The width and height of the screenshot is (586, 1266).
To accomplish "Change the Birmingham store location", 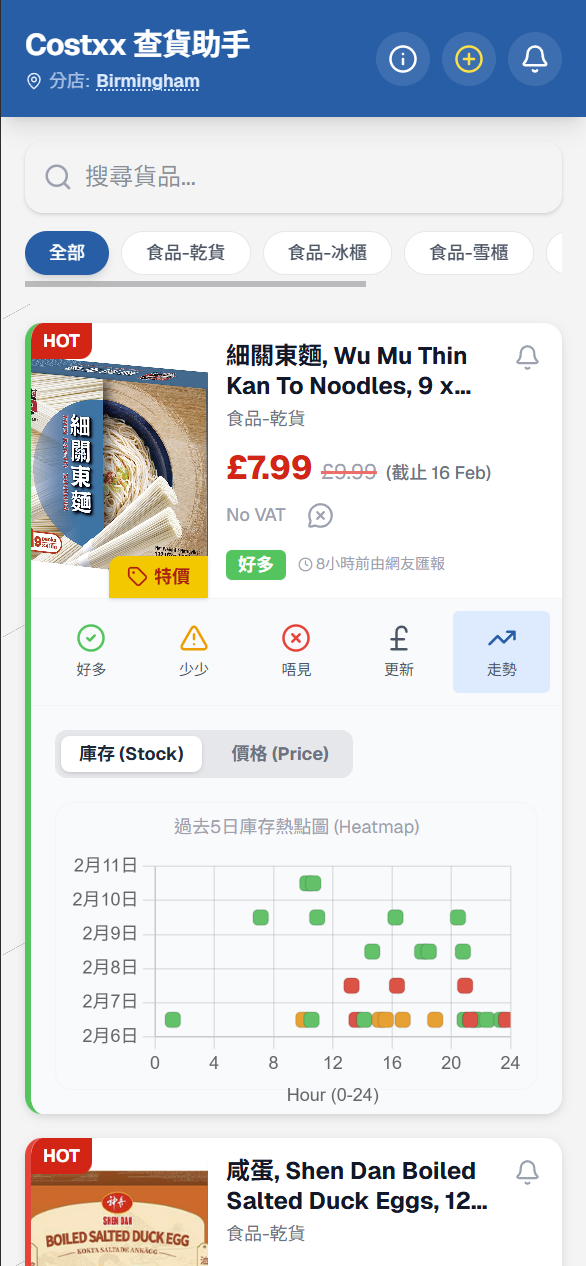I will pos(148,82).
